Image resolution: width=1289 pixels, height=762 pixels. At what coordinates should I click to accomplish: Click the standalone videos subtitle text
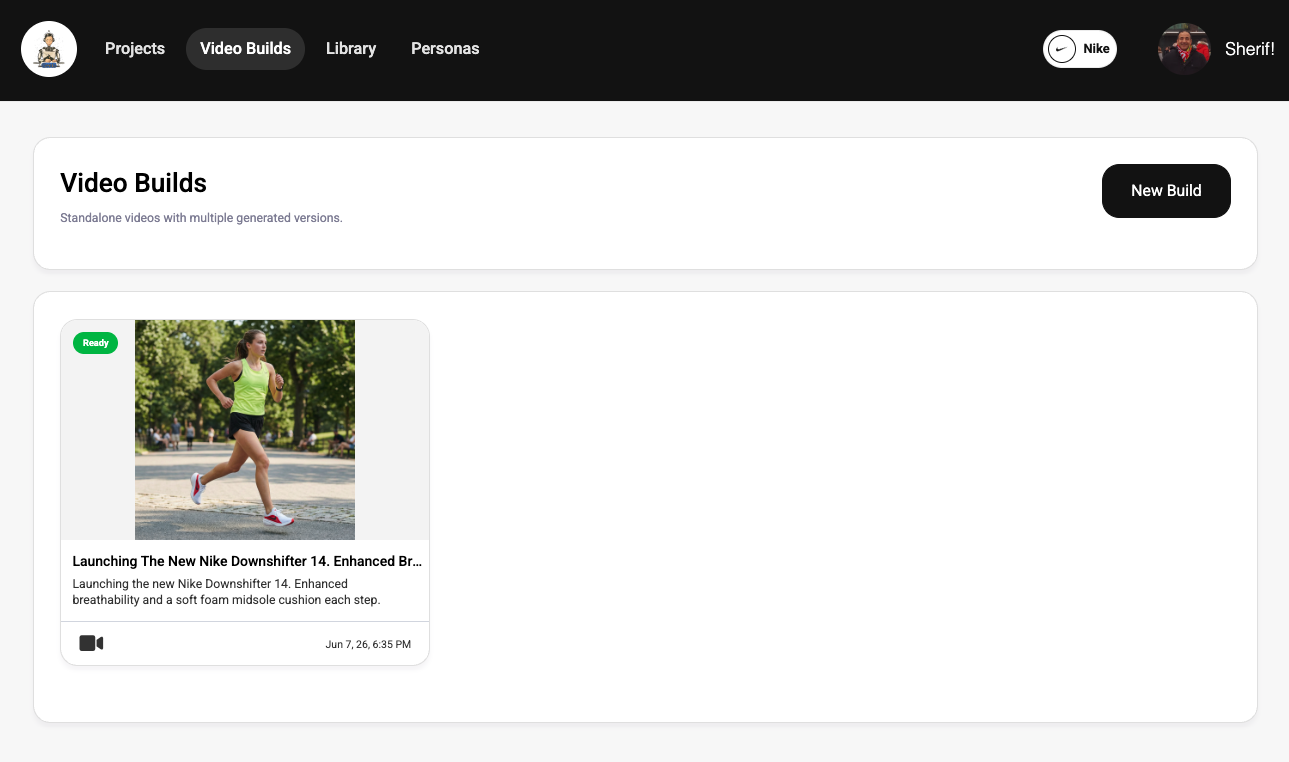(201, 218)
